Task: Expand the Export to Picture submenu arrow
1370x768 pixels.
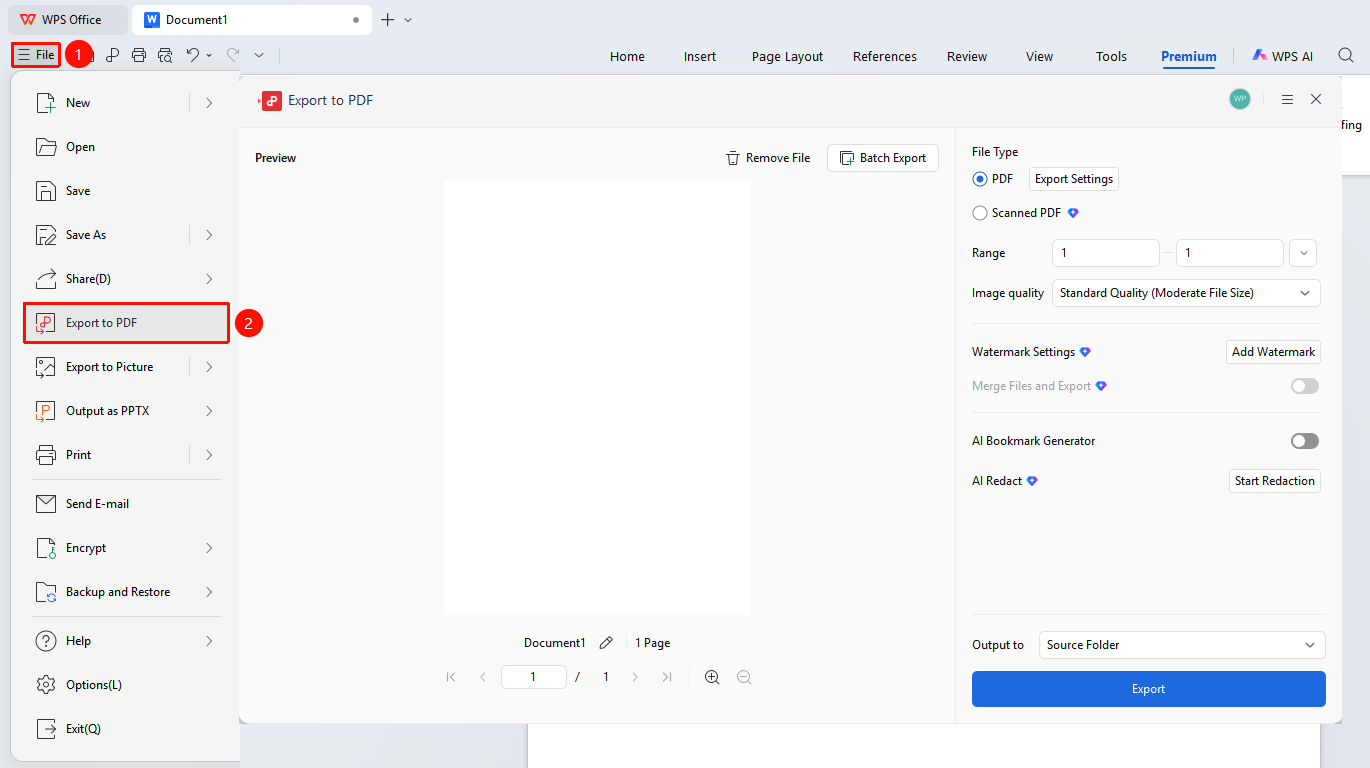Action: 209,367
